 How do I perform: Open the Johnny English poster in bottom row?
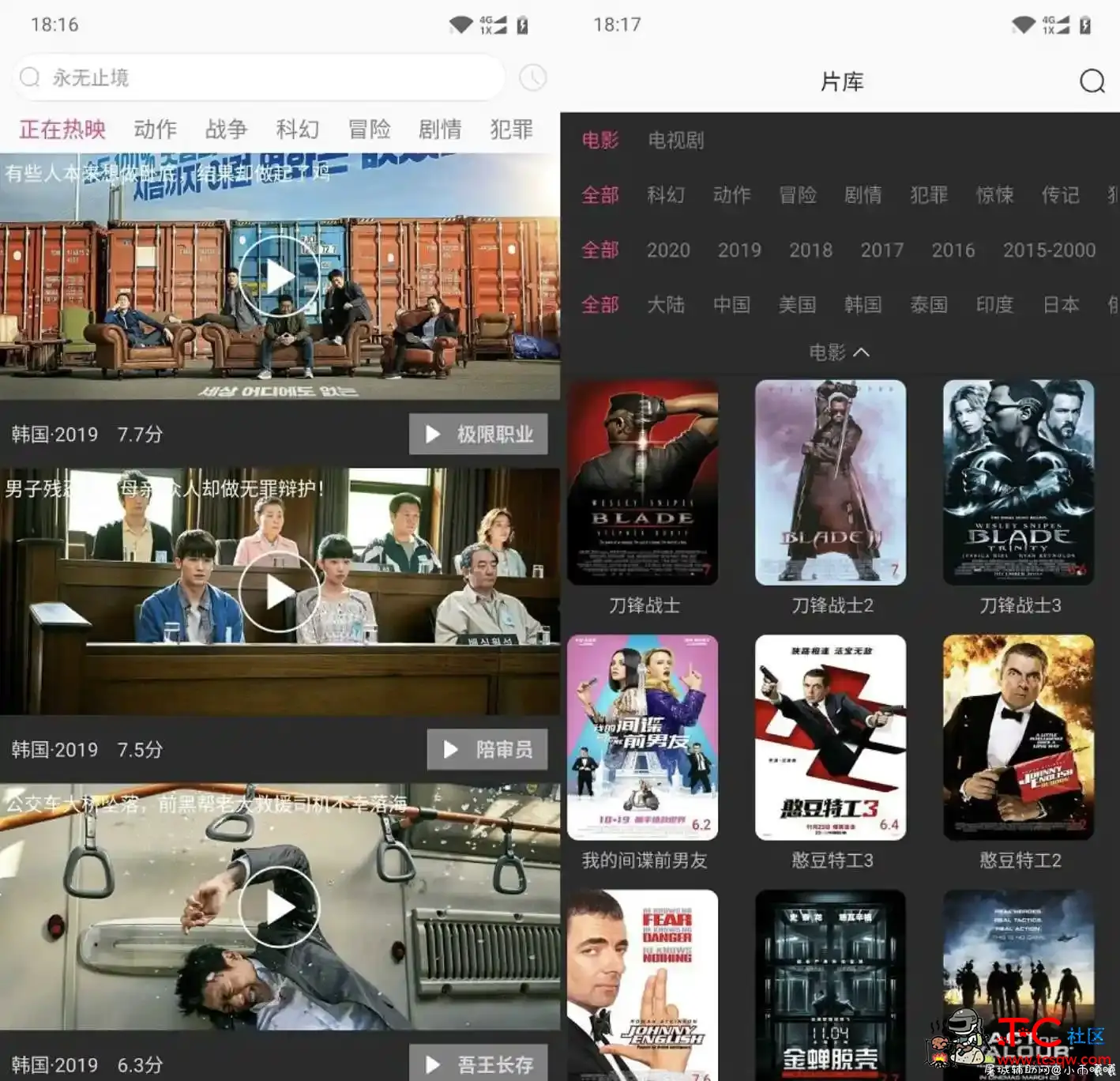pos(643,985)
